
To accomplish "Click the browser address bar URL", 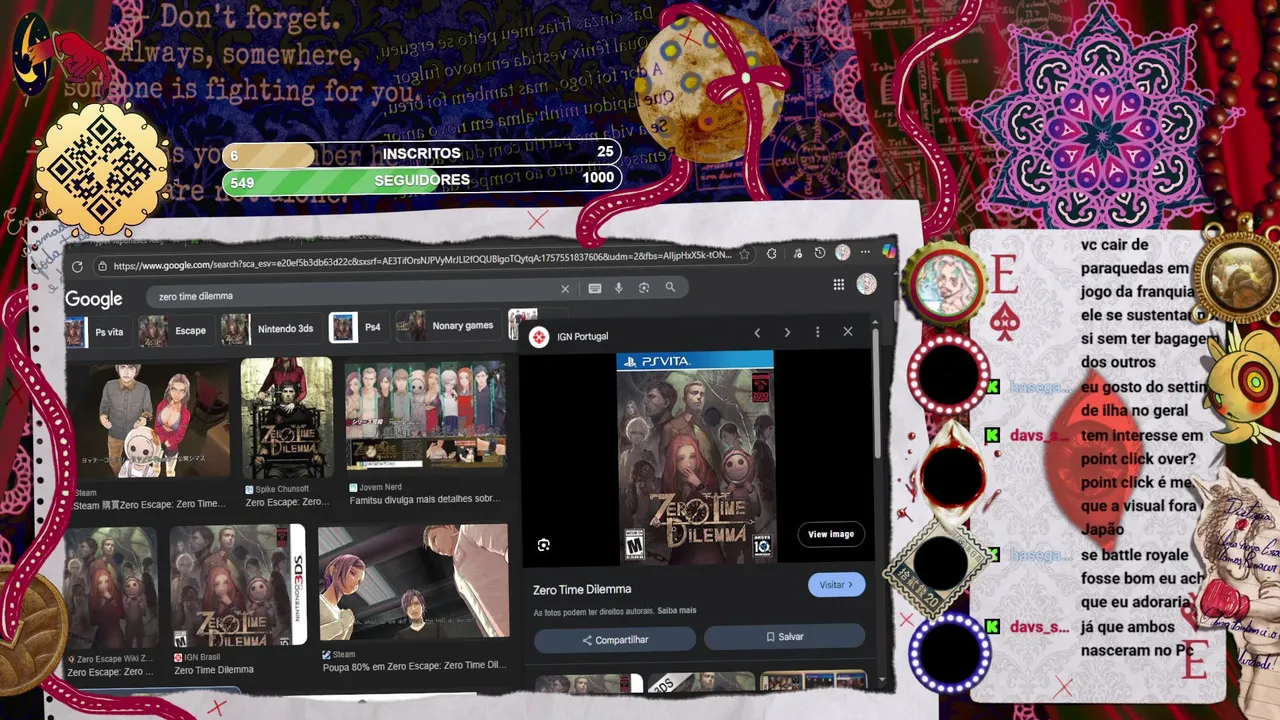I will [422, 261].
